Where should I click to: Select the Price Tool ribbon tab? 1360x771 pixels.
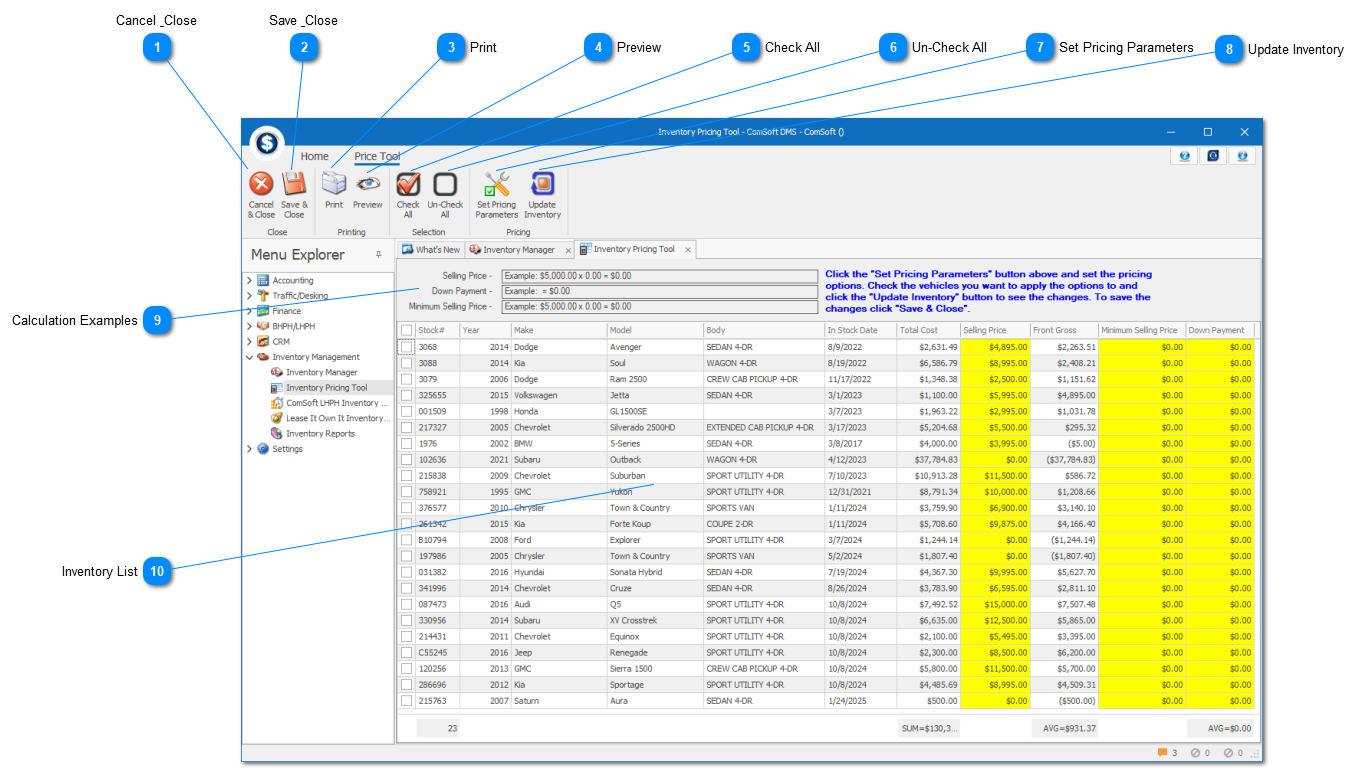[377, 156]
